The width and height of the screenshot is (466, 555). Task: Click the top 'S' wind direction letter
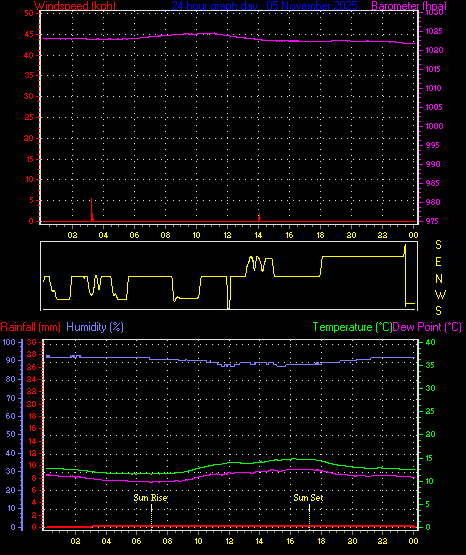tap(438, 245)
